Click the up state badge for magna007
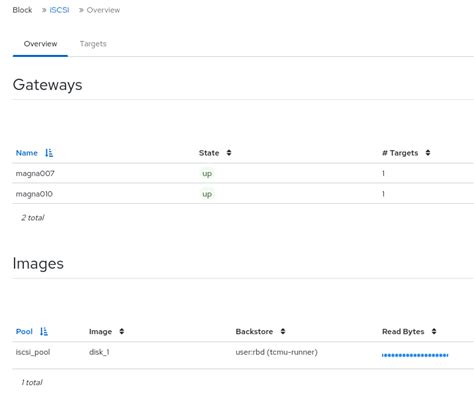This screenshot has height=401, width=474. [x=207, y=174]
